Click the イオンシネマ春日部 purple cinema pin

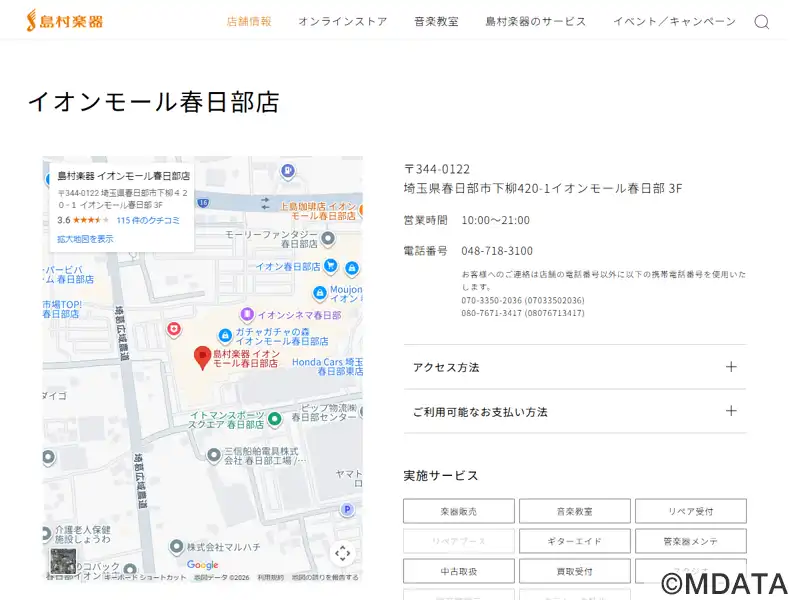[247, 314]
